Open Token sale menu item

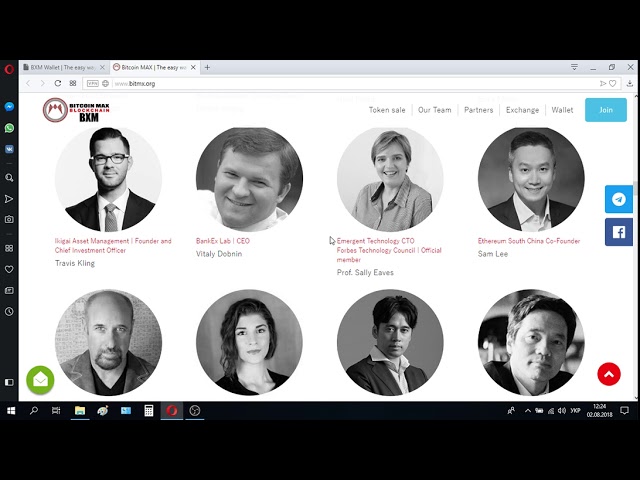(x=387, y=110)
